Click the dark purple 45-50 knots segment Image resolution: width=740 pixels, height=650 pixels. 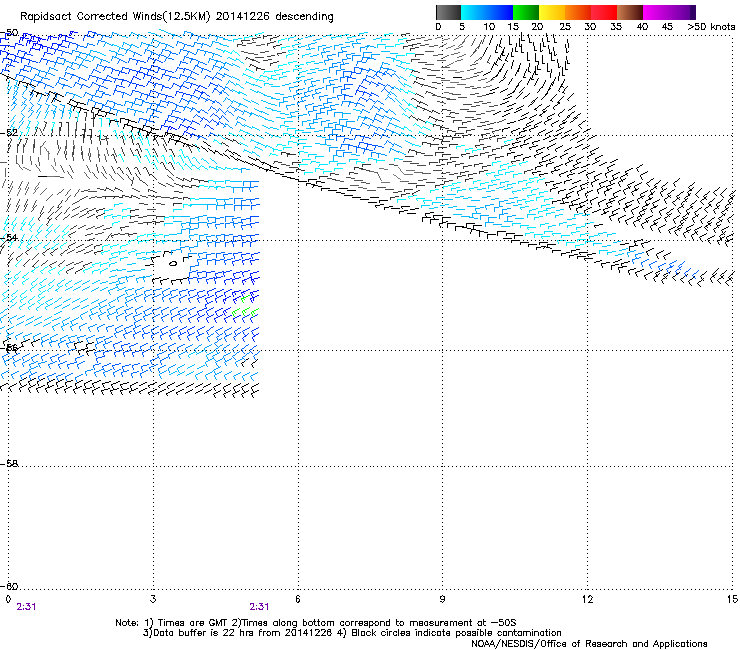(x=682, y=12)
